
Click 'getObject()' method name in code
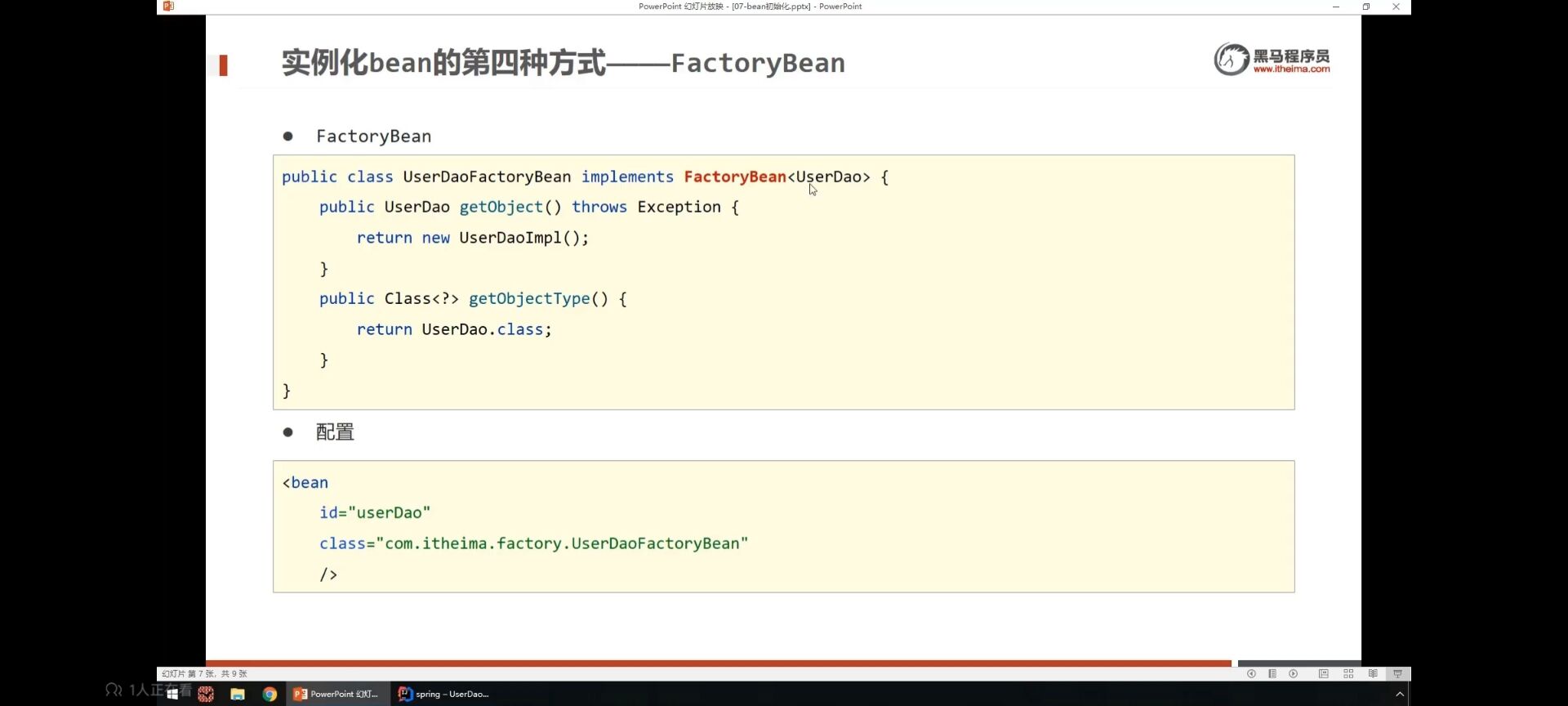[510, 208]
